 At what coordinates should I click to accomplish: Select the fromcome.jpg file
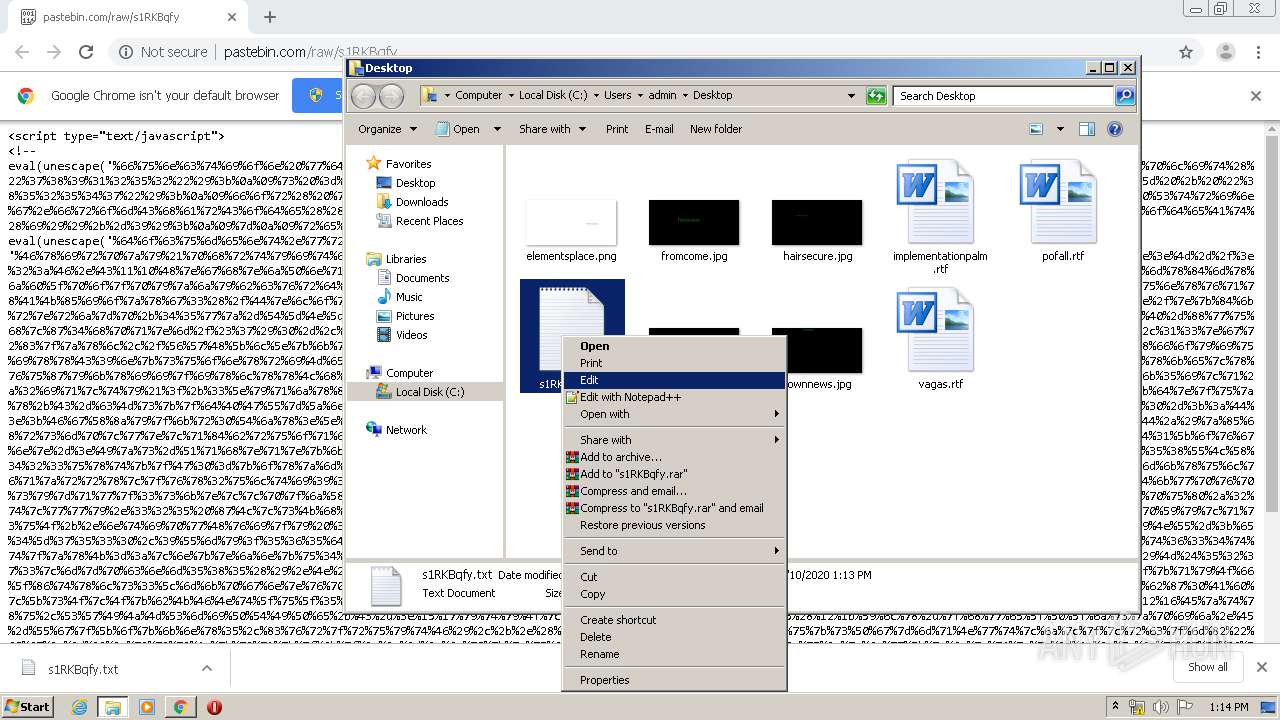point(694,222)
